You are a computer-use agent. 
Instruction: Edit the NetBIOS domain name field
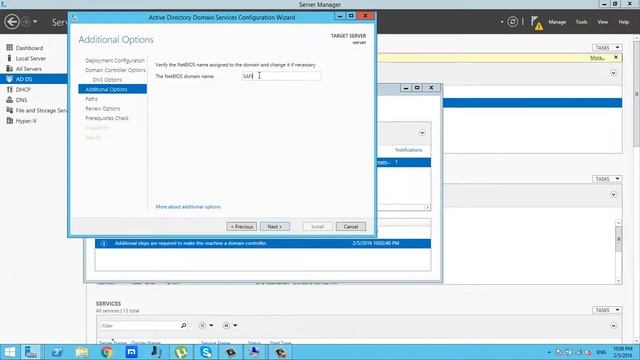click(x=281, y=76)
